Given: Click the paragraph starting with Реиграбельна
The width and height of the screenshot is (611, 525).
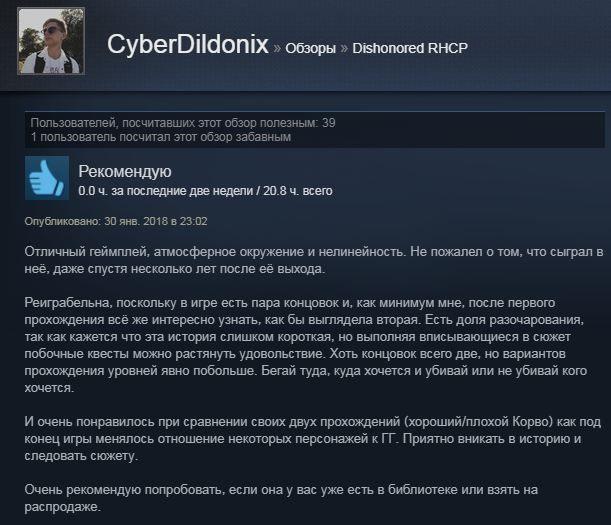Looking at the screenshot, I should tap(306, 345).
